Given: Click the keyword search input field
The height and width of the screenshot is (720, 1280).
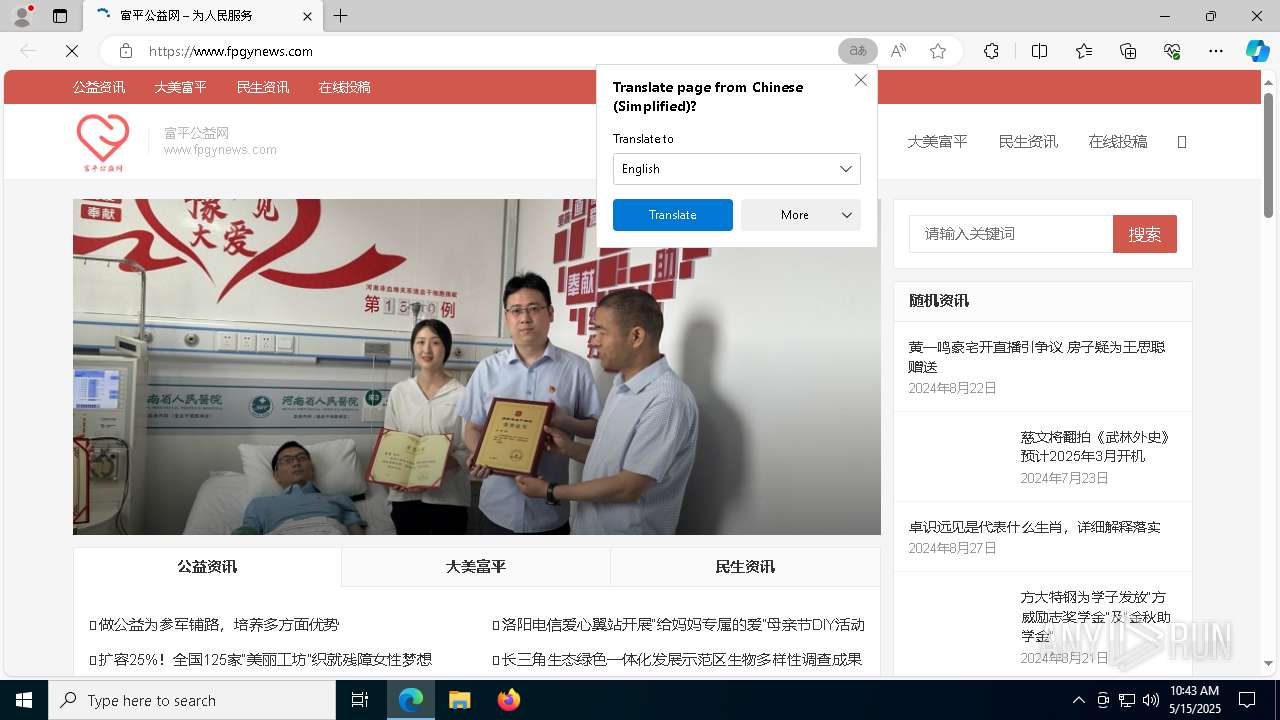Looking at the screenshot, I should [1011, 234].
